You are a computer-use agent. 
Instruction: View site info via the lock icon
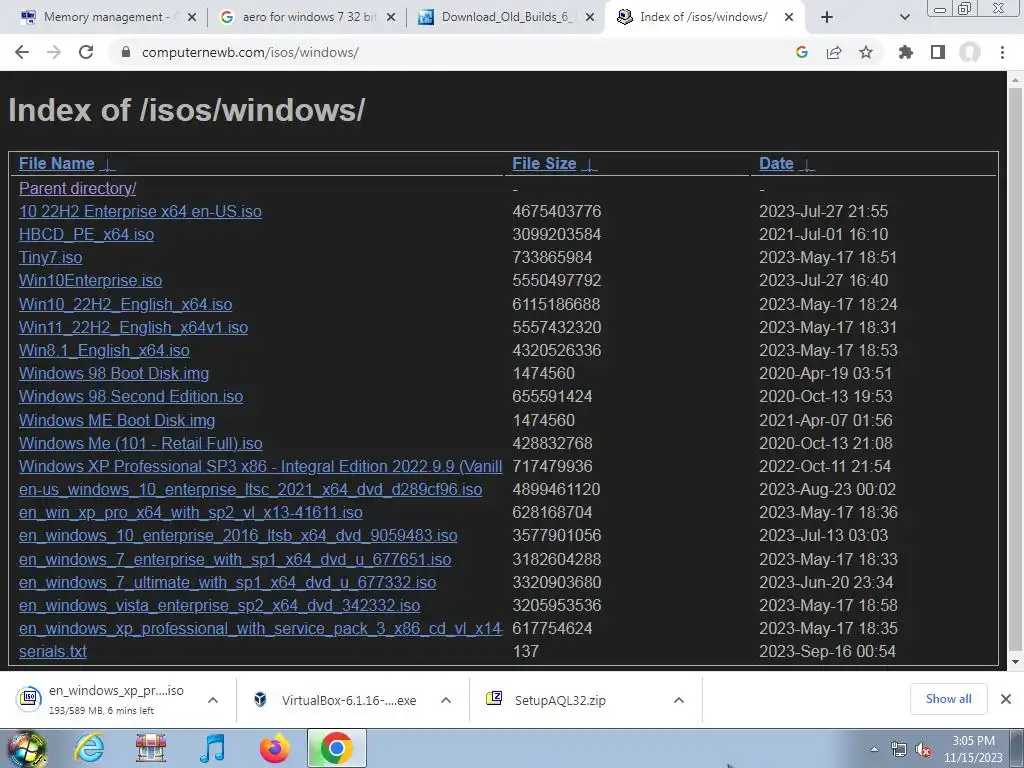126,52
